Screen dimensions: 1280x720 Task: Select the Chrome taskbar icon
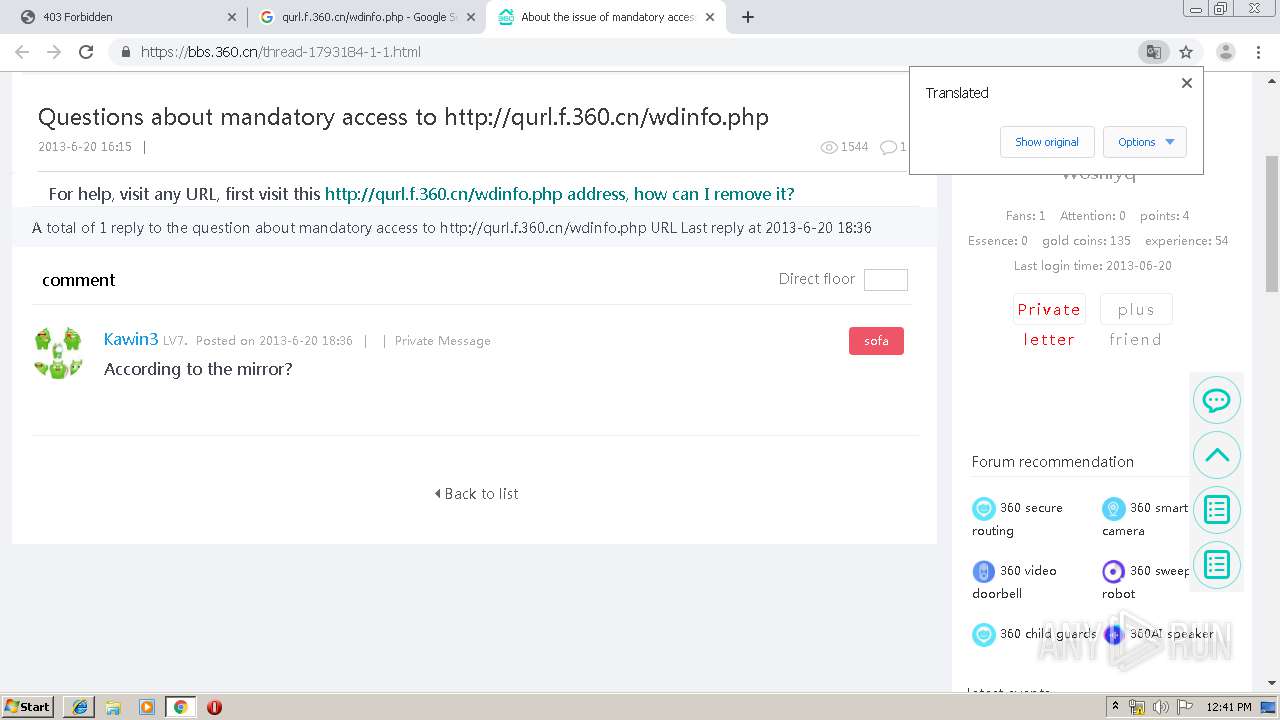click(180, 707)
